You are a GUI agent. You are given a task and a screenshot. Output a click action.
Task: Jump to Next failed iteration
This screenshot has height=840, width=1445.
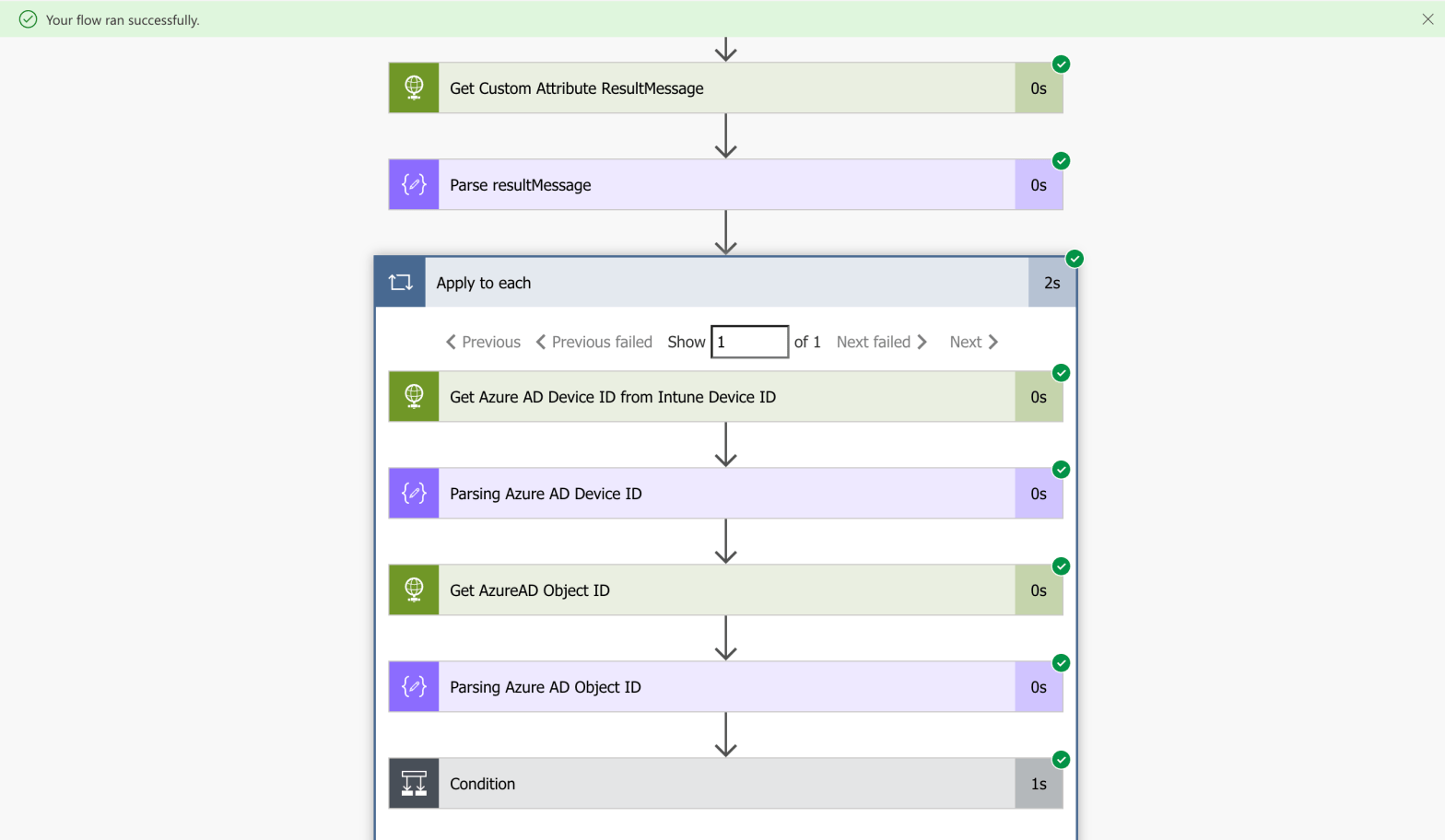coord(881,342)
